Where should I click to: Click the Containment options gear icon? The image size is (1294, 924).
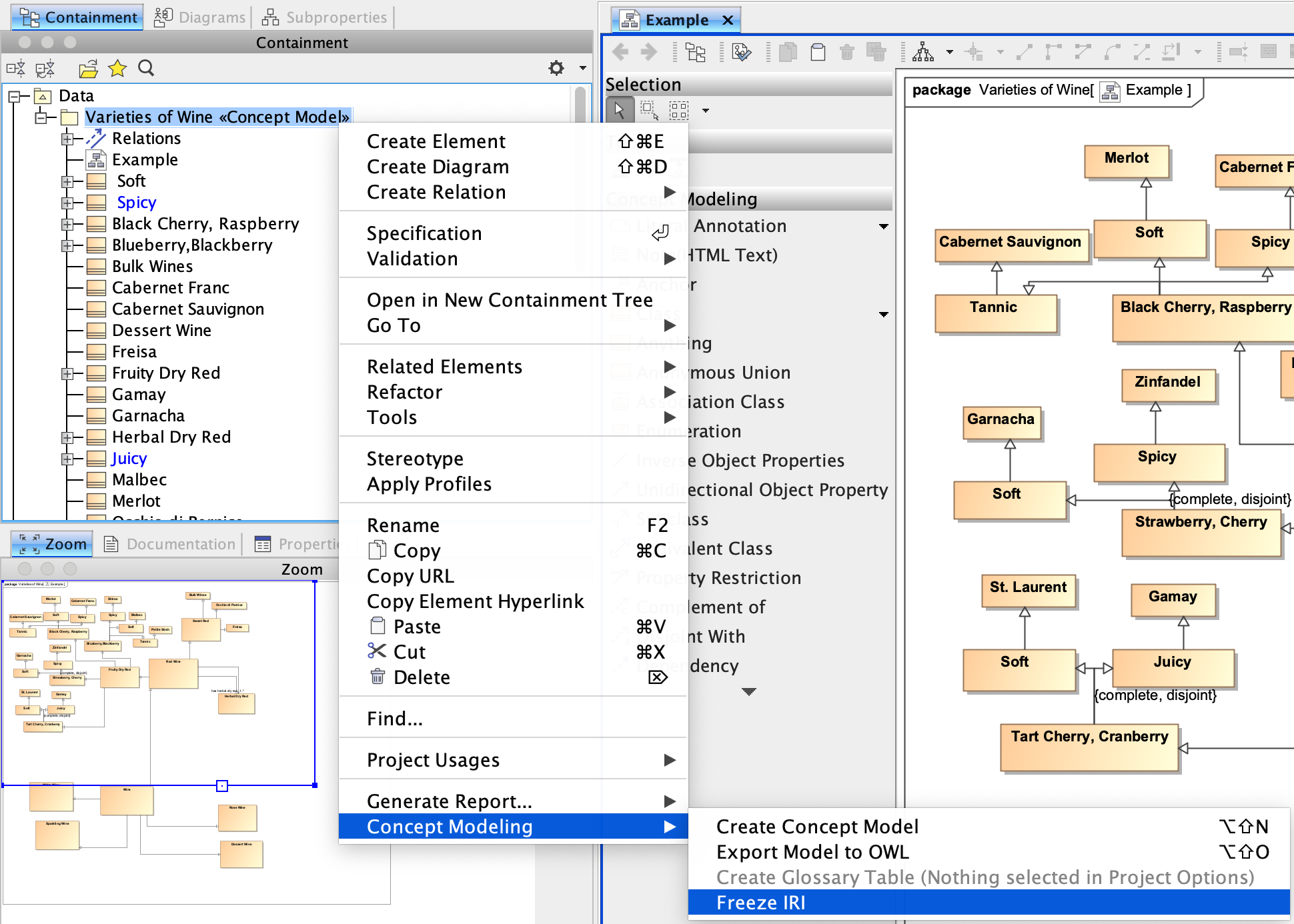pyautogui.click(x=556, y=68)
